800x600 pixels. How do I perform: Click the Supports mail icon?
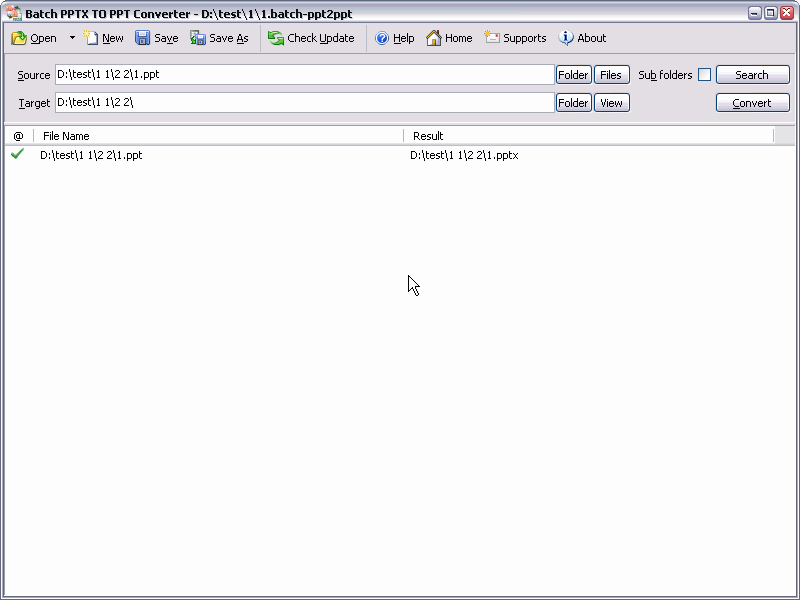pos(492,37)
